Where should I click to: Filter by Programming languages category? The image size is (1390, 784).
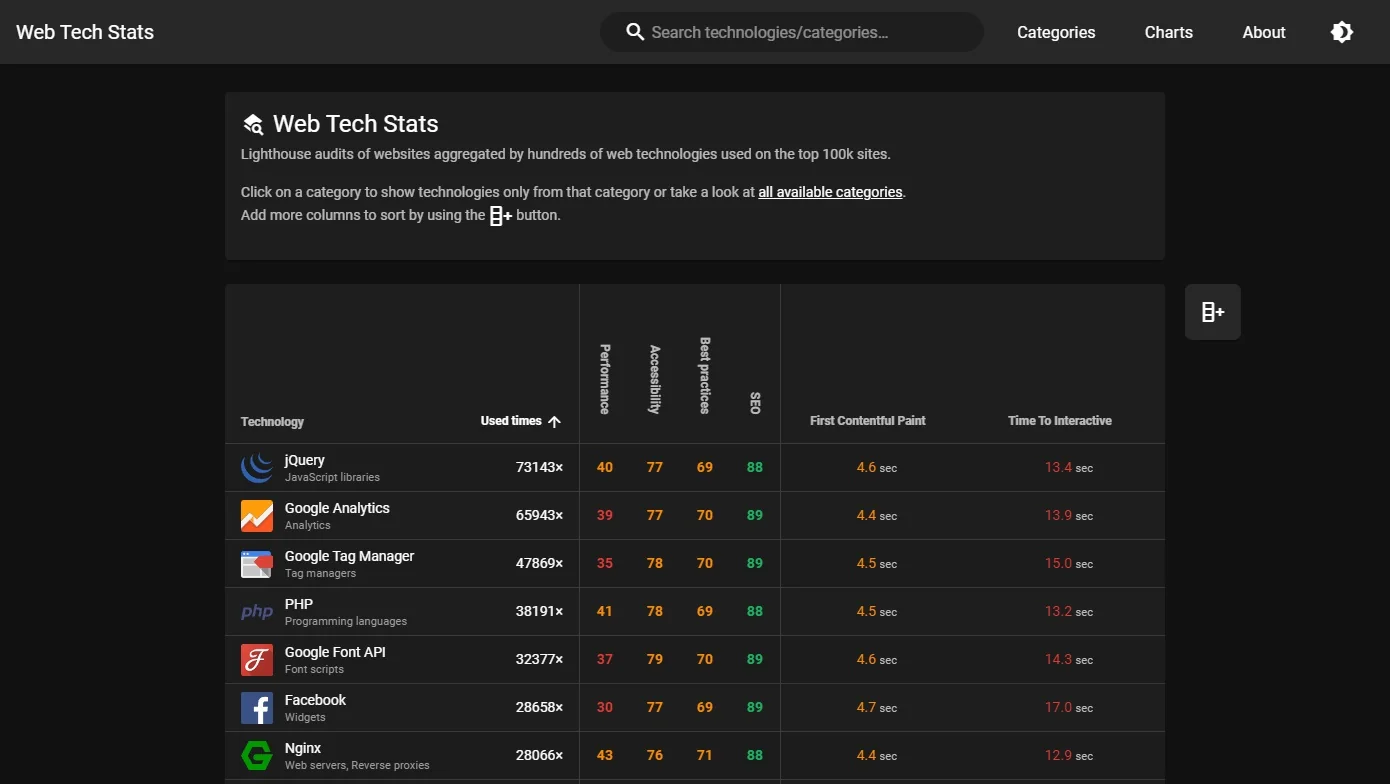346,622
